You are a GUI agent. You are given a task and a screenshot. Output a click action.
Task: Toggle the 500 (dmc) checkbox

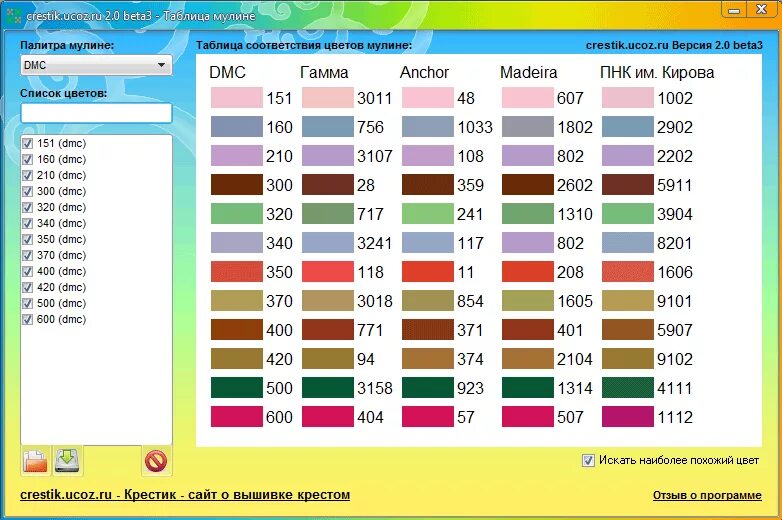[x=27, y=303]
